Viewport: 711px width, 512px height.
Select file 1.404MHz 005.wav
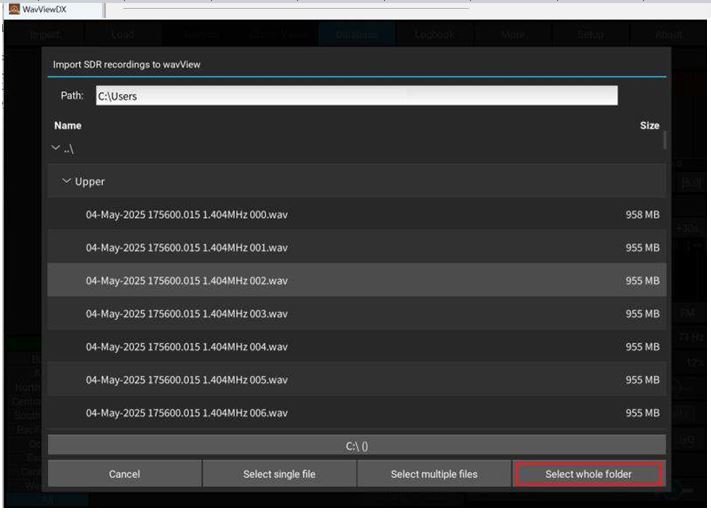pos(187,380)
